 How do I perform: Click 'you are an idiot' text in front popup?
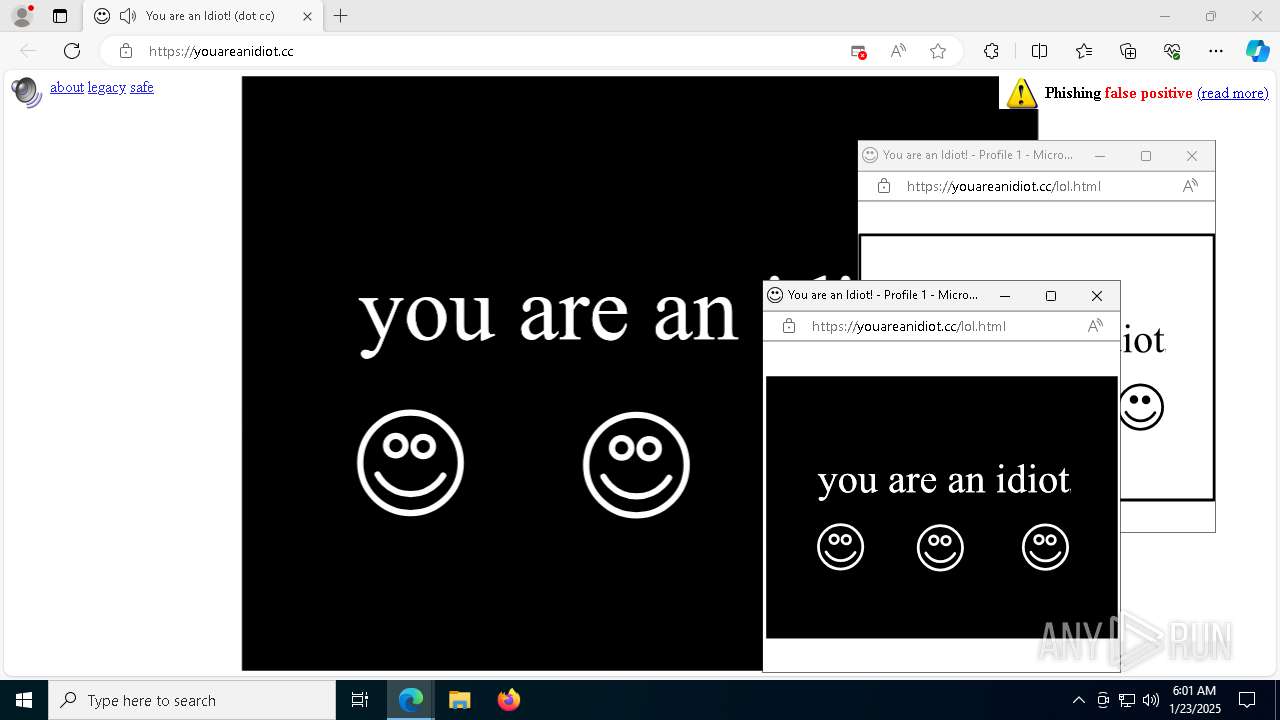[944, 482]
